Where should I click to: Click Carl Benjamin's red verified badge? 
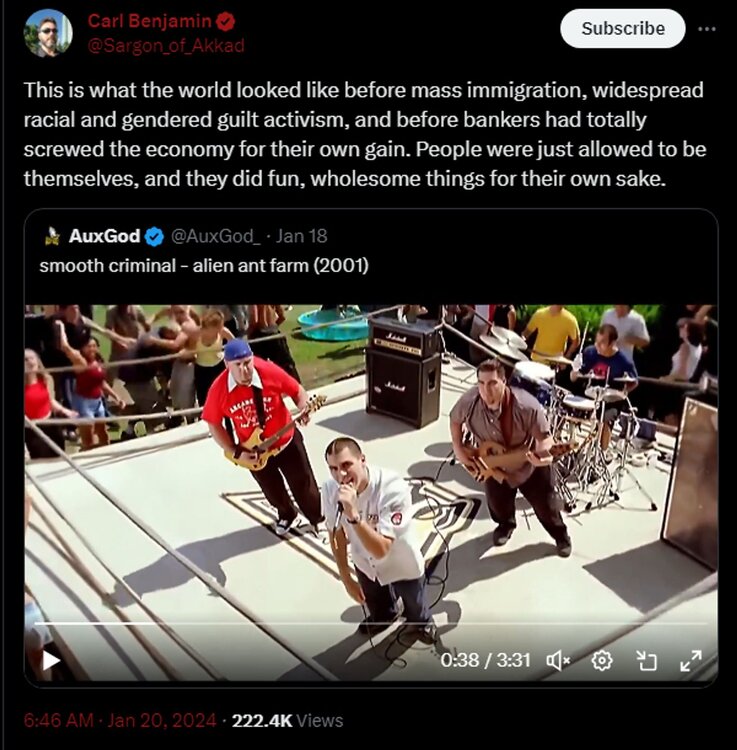(x=227, y=21)
